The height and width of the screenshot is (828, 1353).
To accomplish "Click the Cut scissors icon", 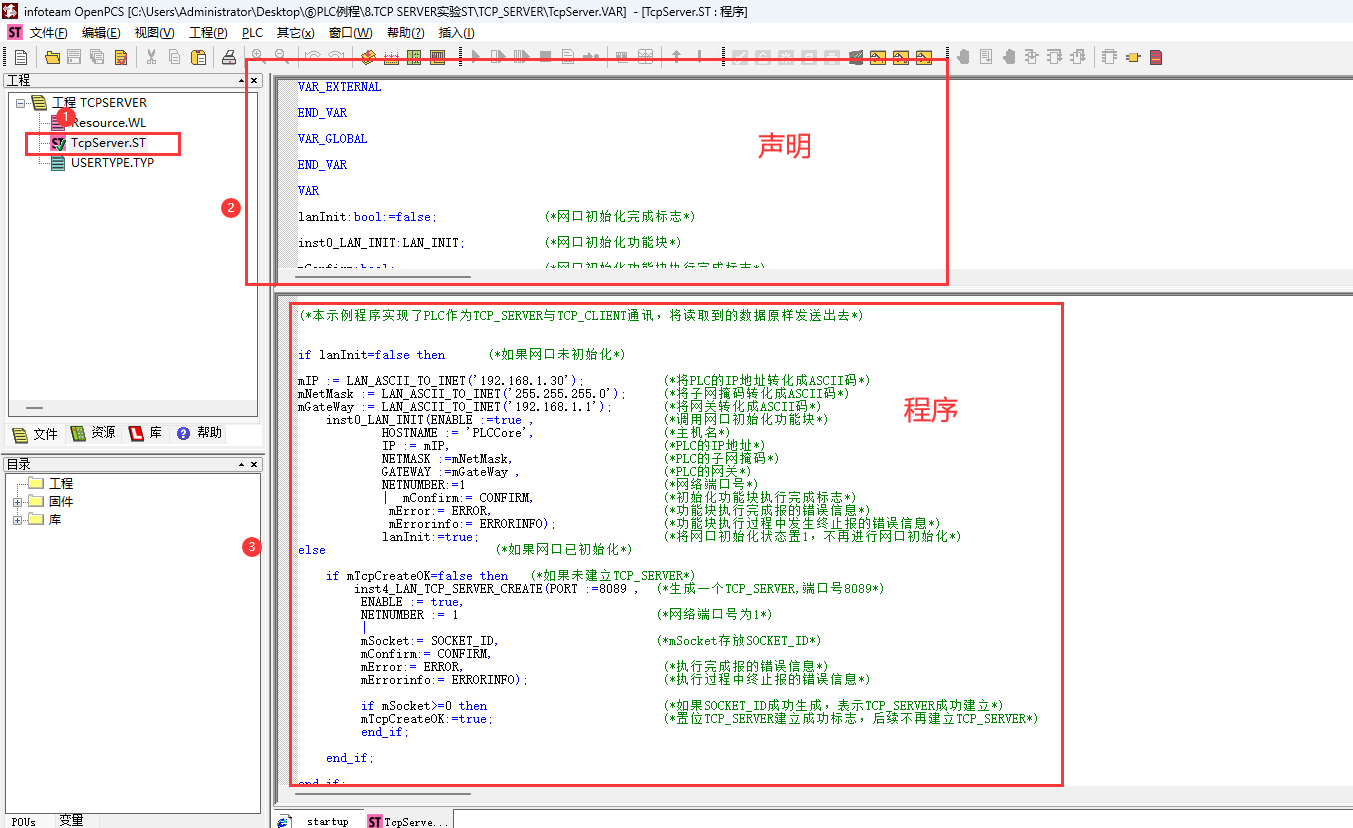I will pyautogui.click(x=151, y=57).
